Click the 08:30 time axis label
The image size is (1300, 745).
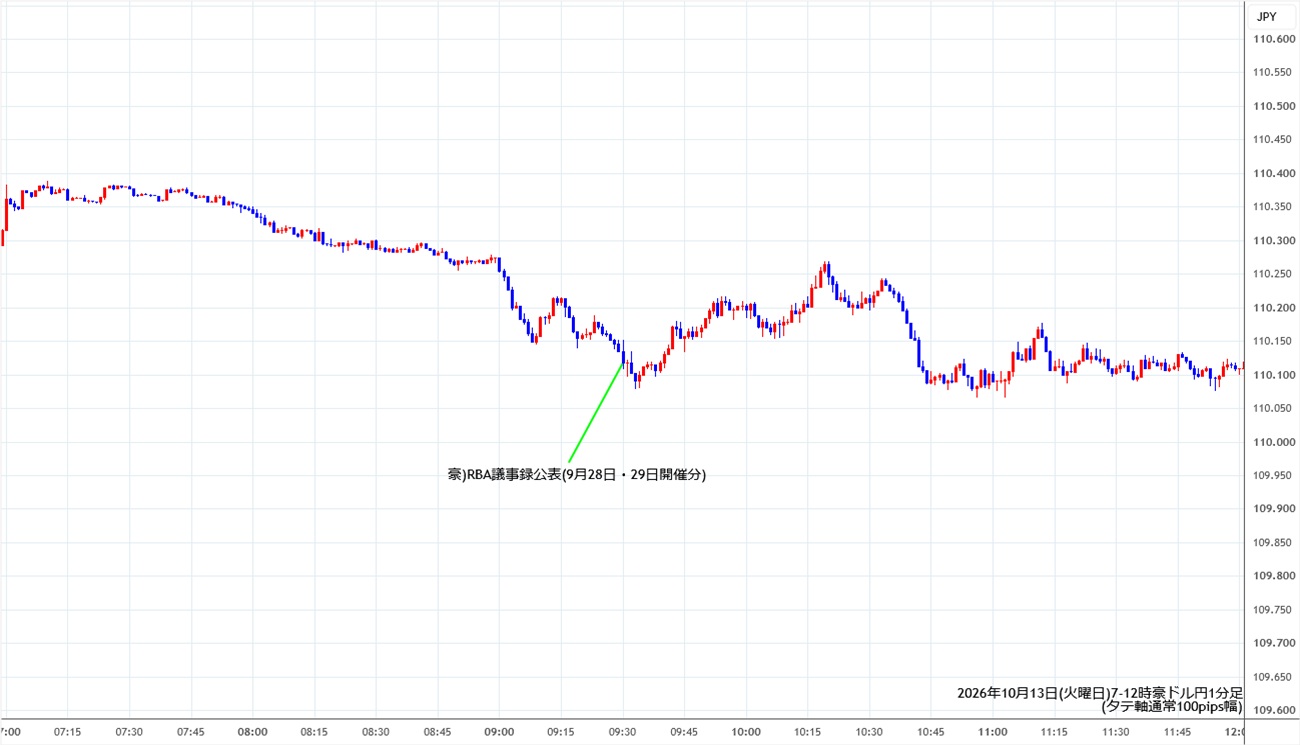(376, 732)
